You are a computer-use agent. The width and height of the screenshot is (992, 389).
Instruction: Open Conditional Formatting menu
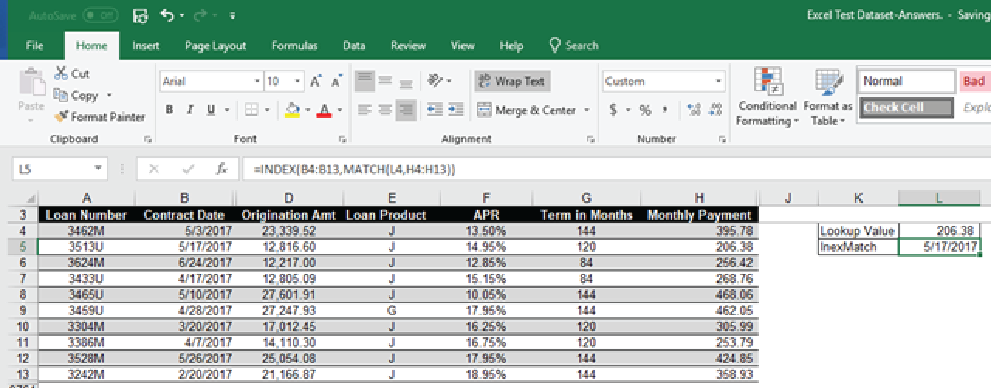tap(767, 96)
